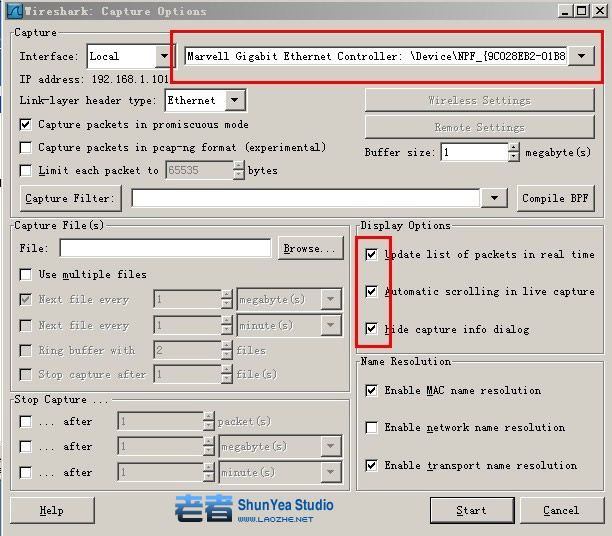Click Cancel to close the dialog

point(561,510)
